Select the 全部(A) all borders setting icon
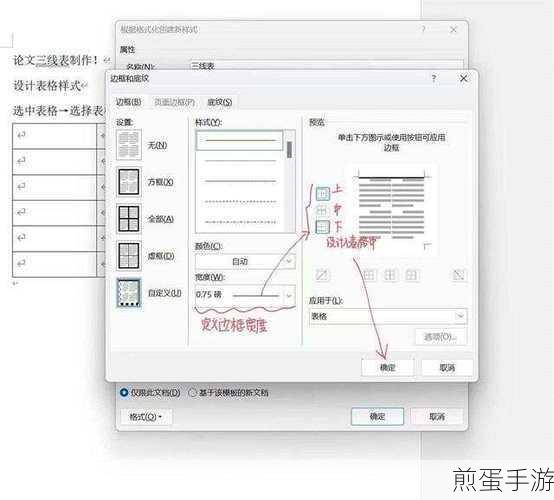Screen dimensions: 554x500 point(129,219)
